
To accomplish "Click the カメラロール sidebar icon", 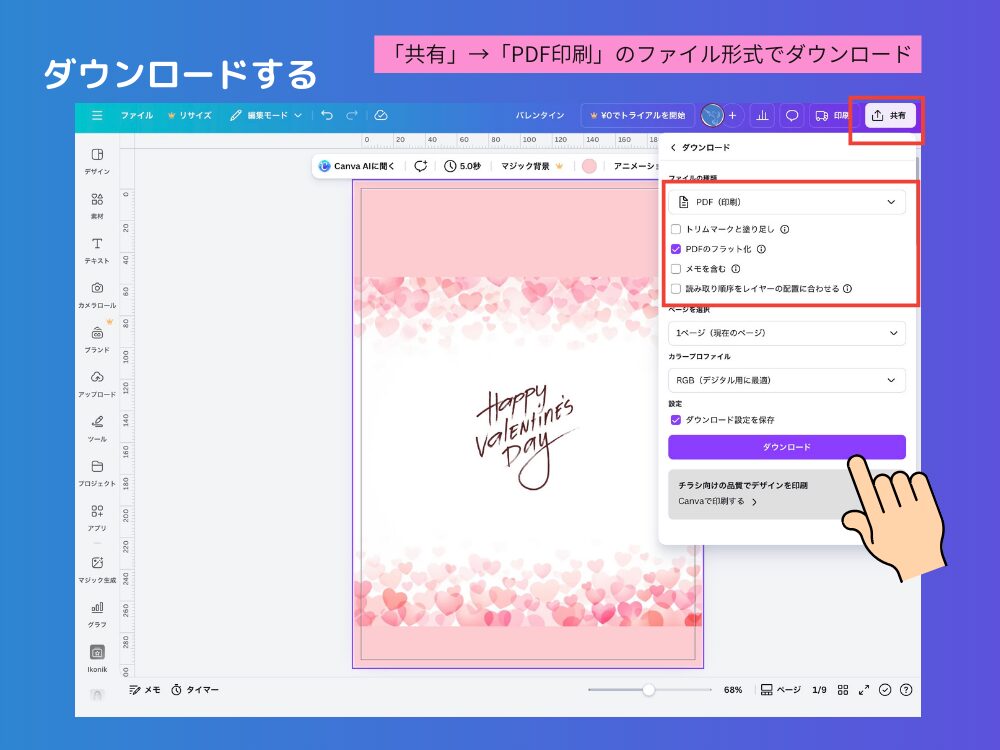I will click(x=96, y=289).
